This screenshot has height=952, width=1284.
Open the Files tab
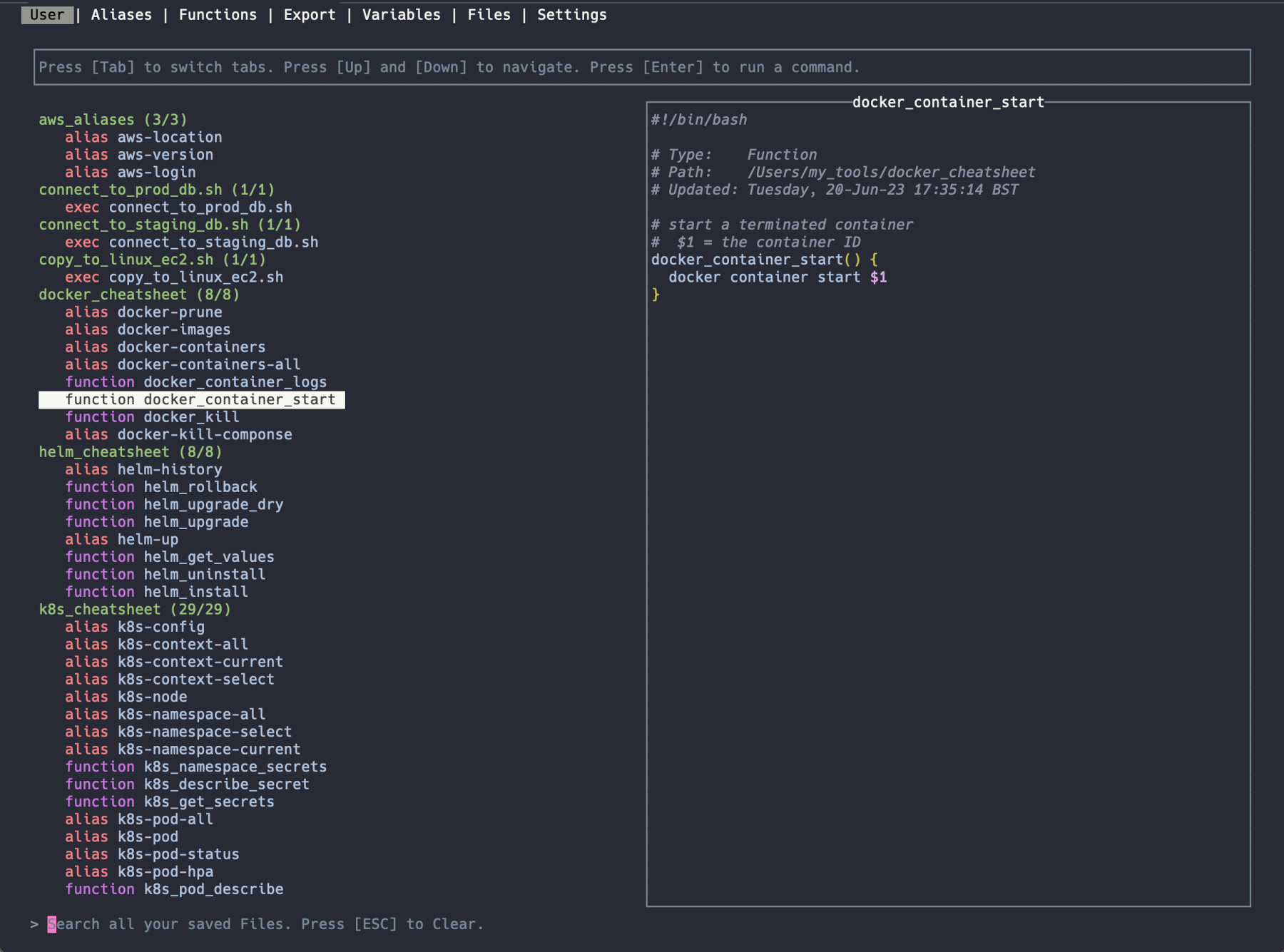click(489, 15)
